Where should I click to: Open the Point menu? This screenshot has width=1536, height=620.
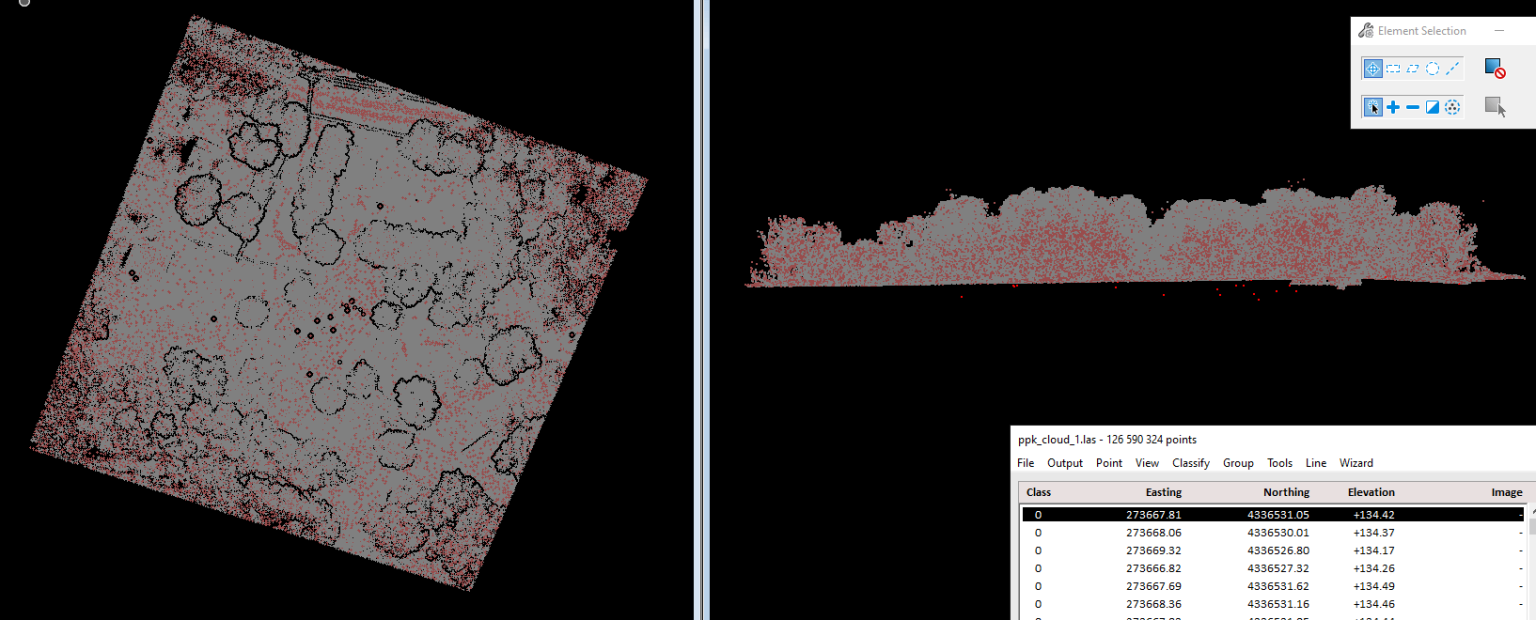pyautogui.click(x=1109, y=462)
